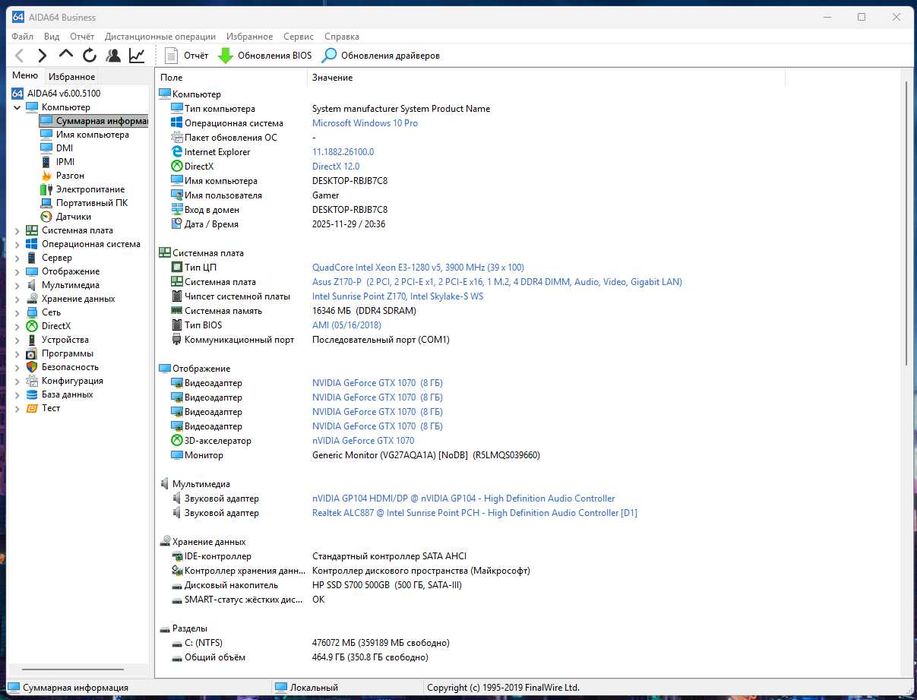Open the Справка menu
The height and width of the screenshot is (700, 917).
pos(342,36)
